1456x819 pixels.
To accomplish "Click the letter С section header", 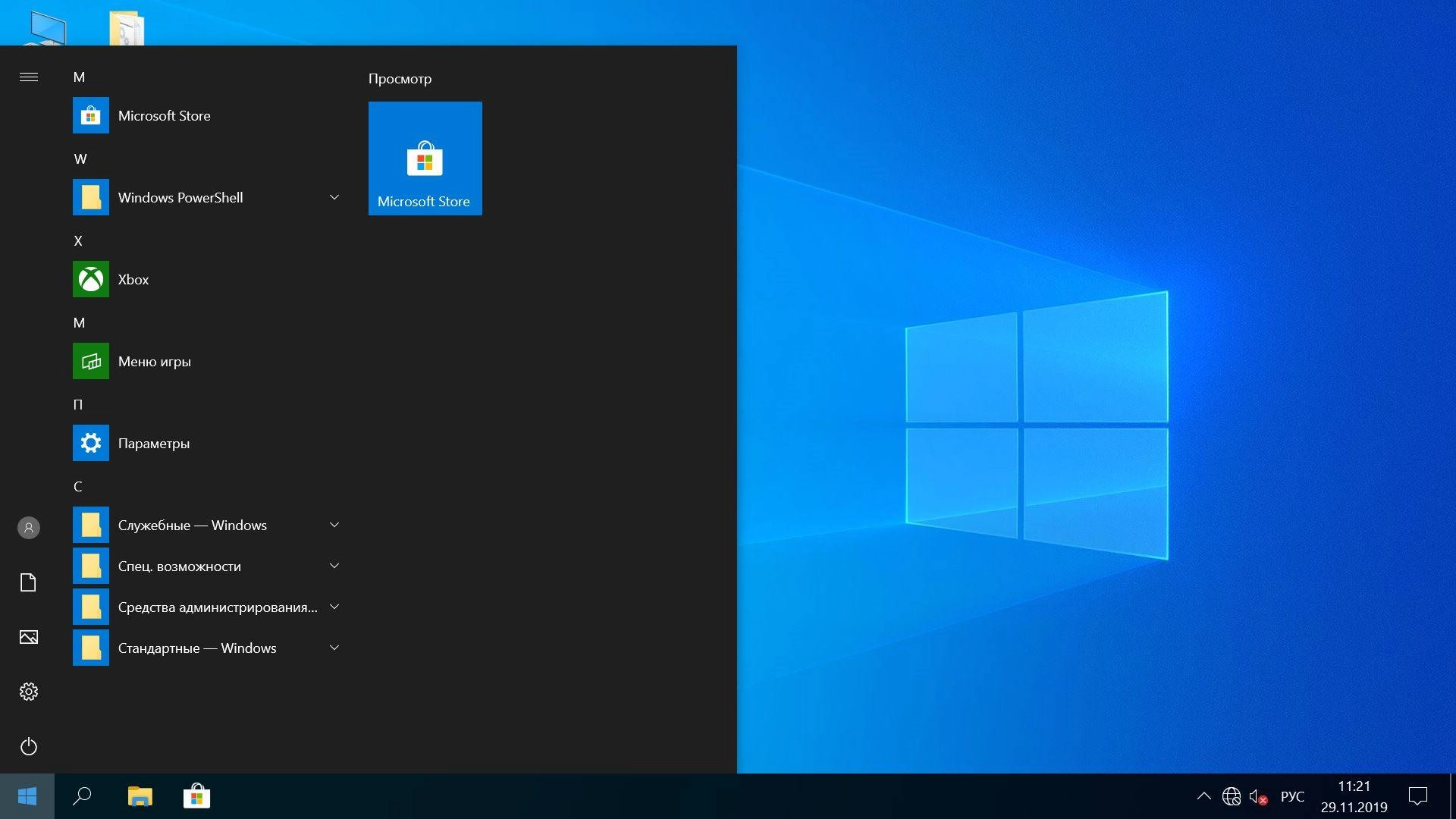I will (x=78, y=487).
